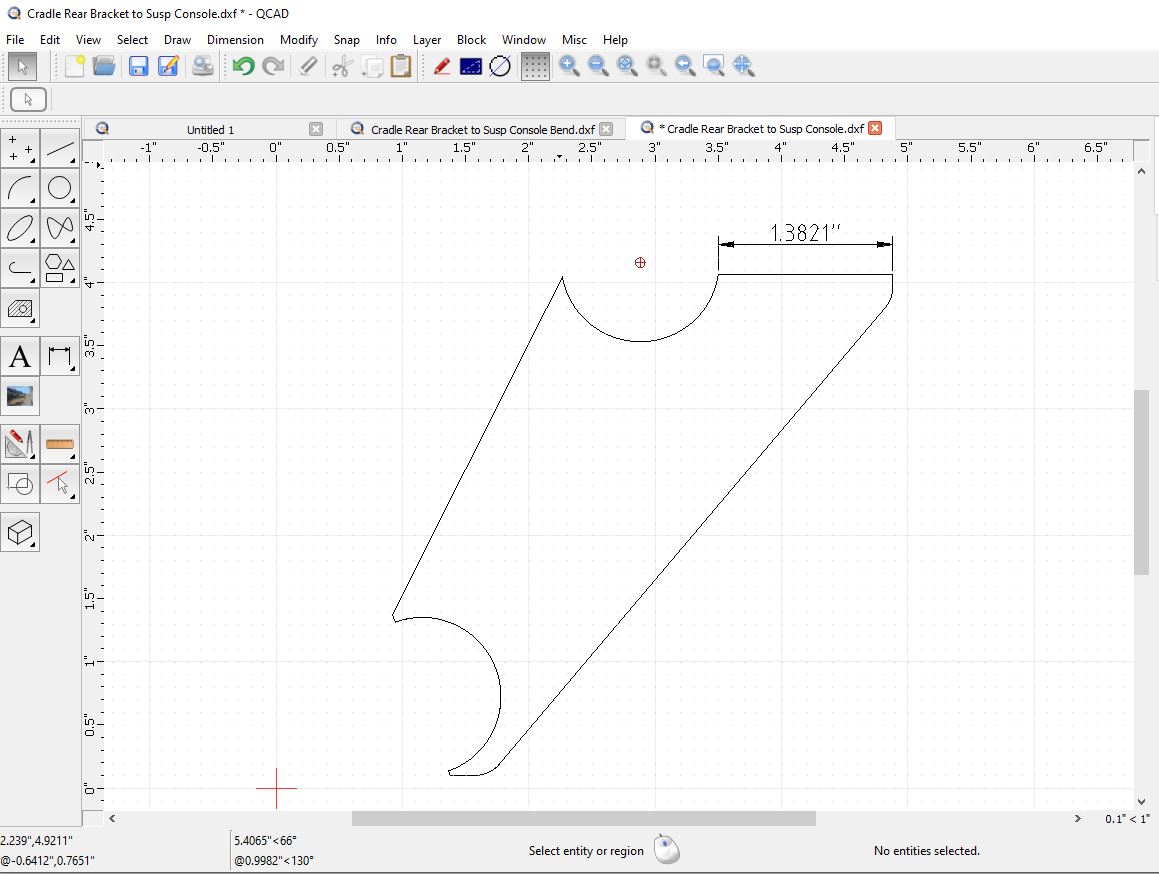
Task: Click the horizontal scrollbar thumb
Action: click(583, 819)
